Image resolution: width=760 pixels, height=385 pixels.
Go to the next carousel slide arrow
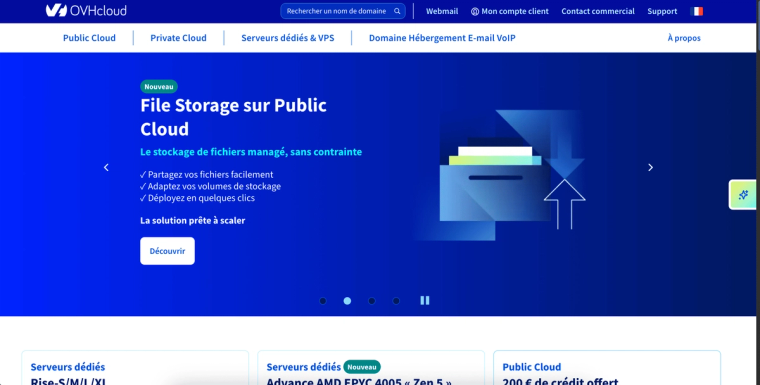[x=650, y=167]
